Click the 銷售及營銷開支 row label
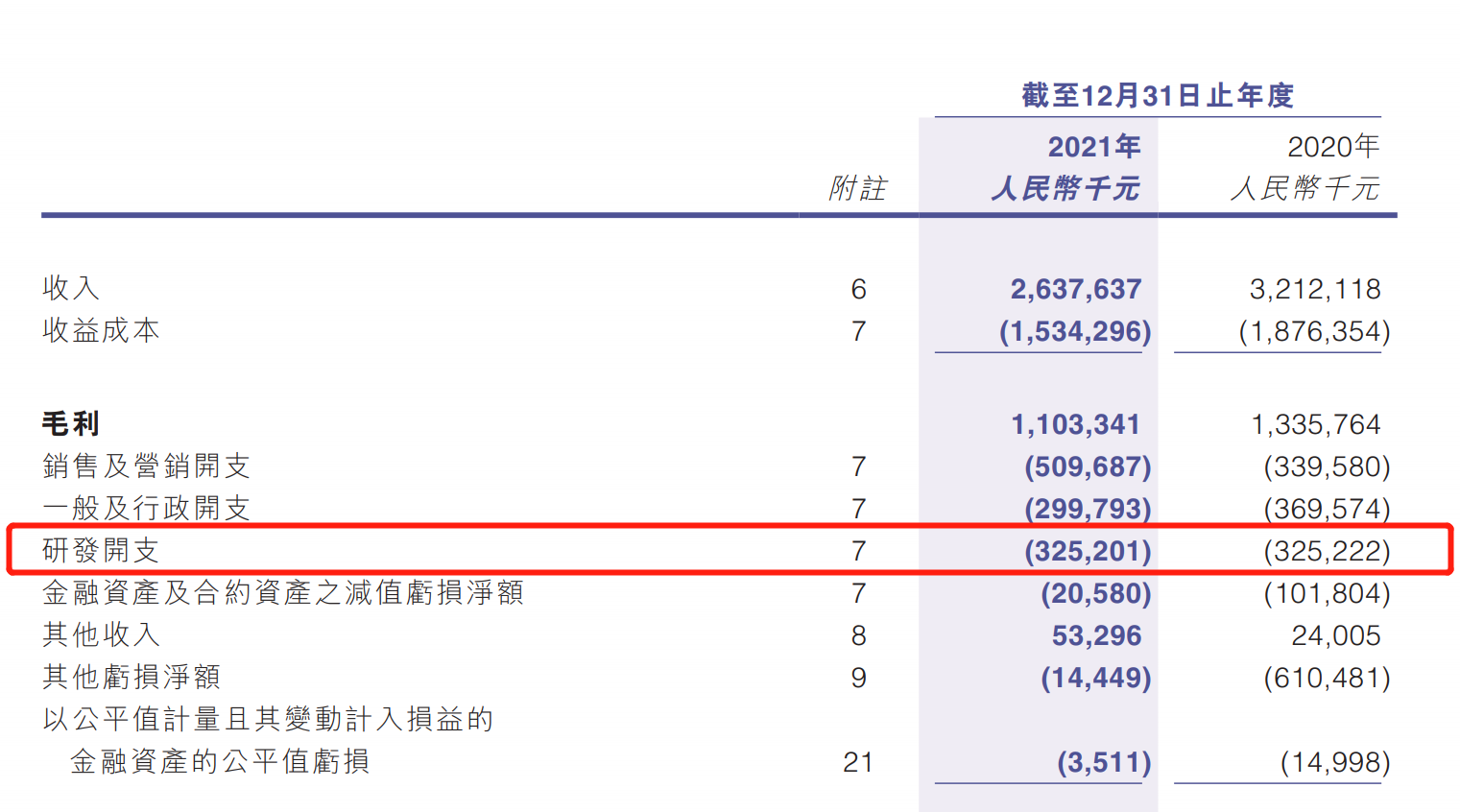Screen dimensions: 1460x812 click(x=146, y=466)
